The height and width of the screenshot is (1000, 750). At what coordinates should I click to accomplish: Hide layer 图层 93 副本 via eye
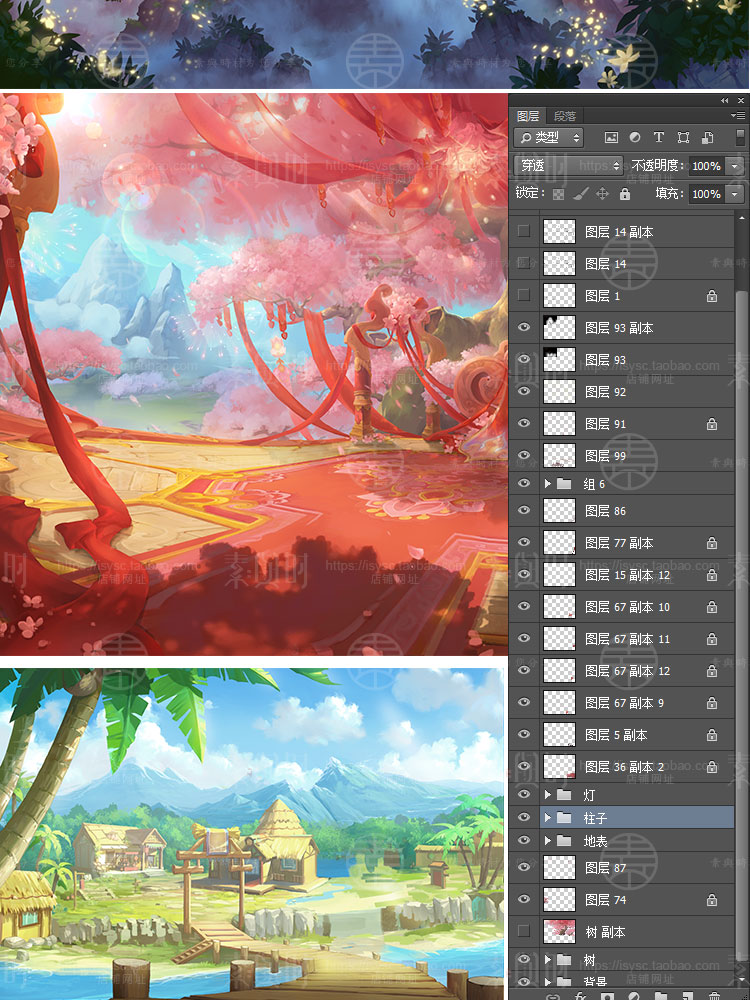(x=524, y=327)
